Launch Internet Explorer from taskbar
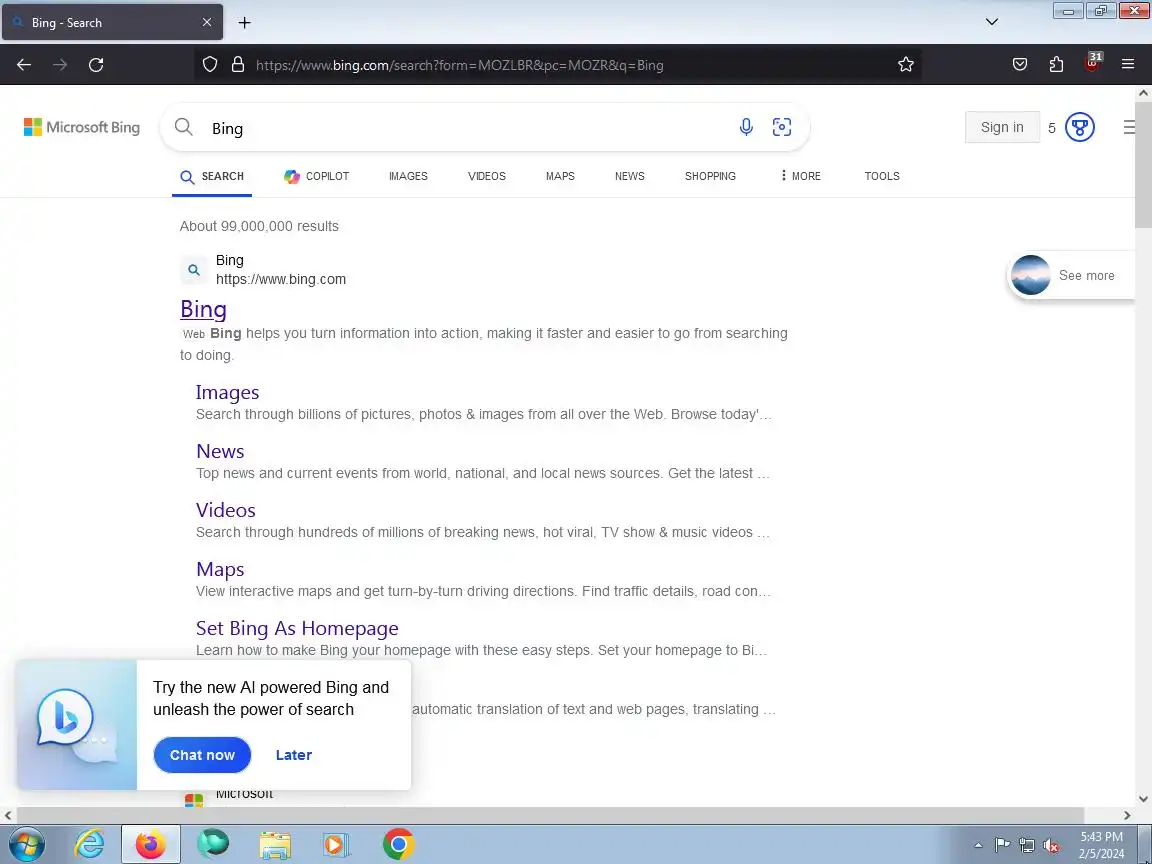The height and width of the screenshot is (864, 1152). point(90,845)
